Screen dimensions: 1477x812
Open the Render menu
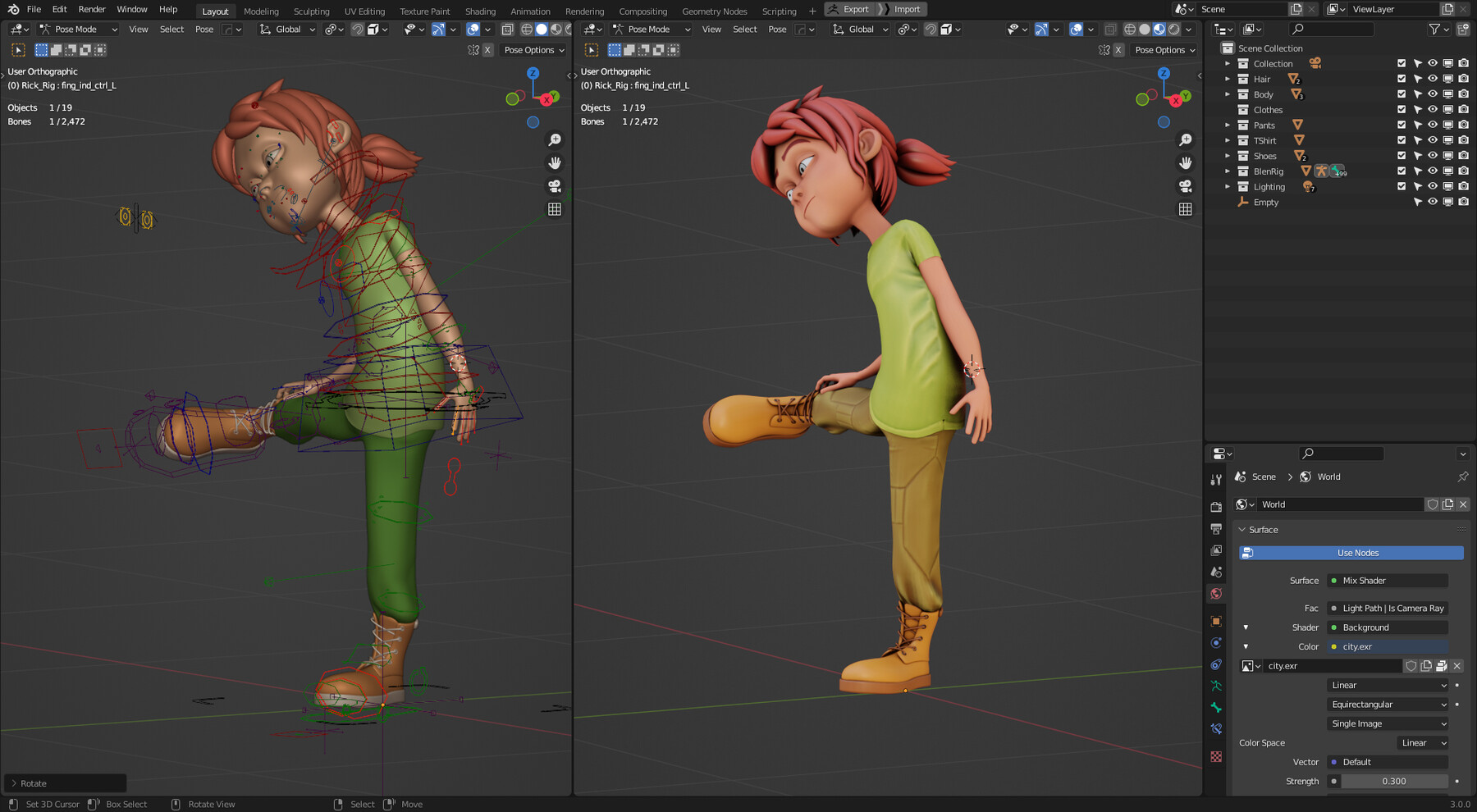(92, 9)
